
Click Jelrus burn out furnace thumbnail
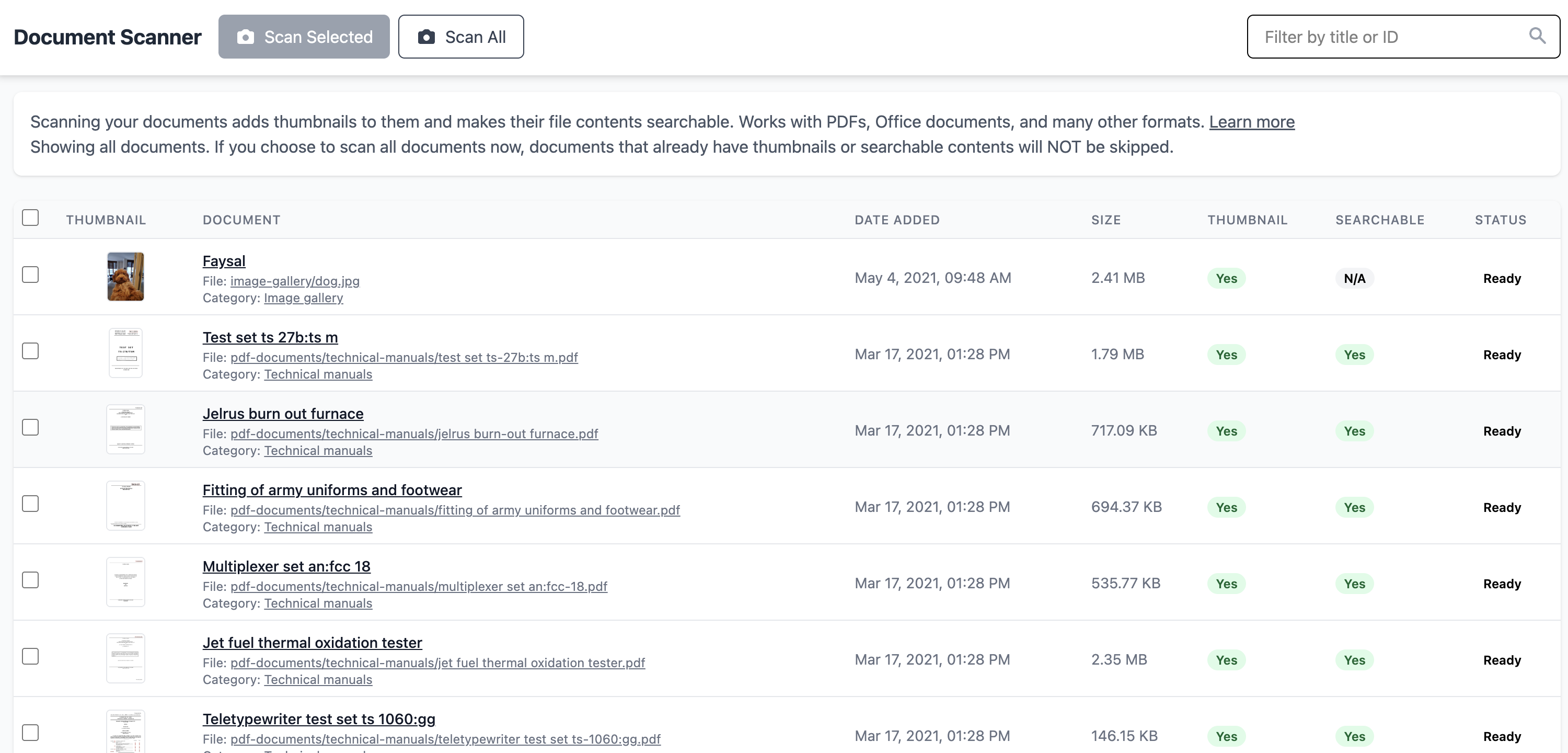[x=125, y=429]
